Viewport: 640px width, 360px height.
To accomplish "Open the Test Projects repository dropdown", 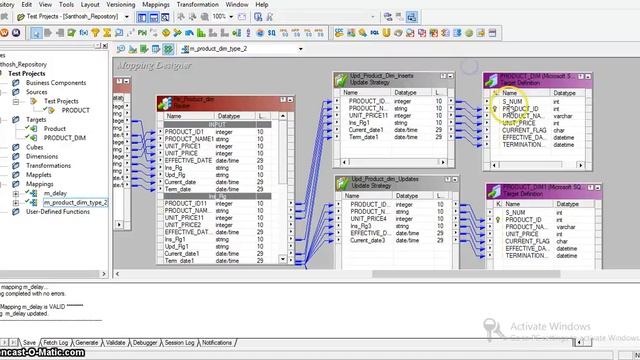I will click(127, 17).
